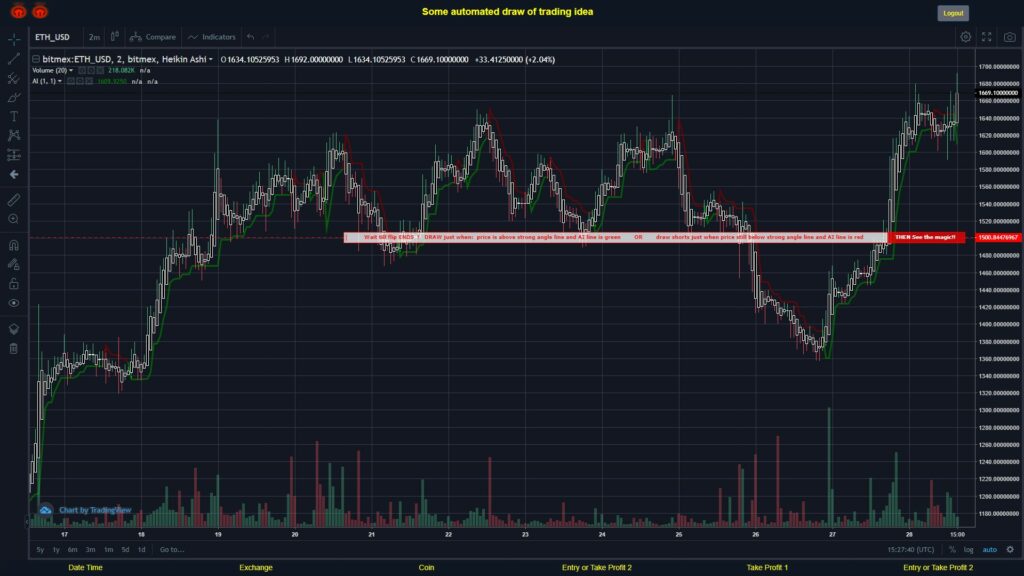This screenshot has height=576, width=1024.
Task: Toggle percentage price scale
Action: [952, 550]
